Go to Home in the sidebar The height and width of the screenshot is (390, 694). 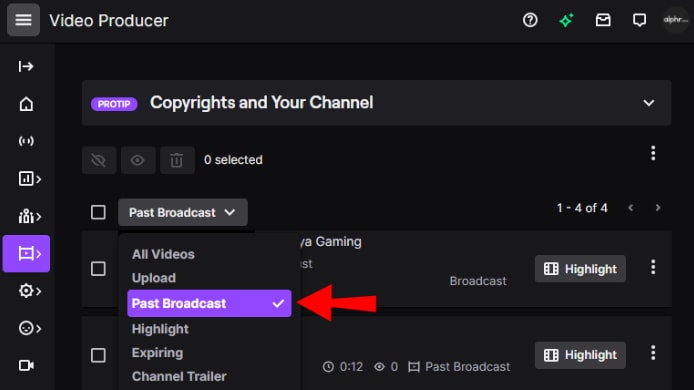tap(26, 104)
